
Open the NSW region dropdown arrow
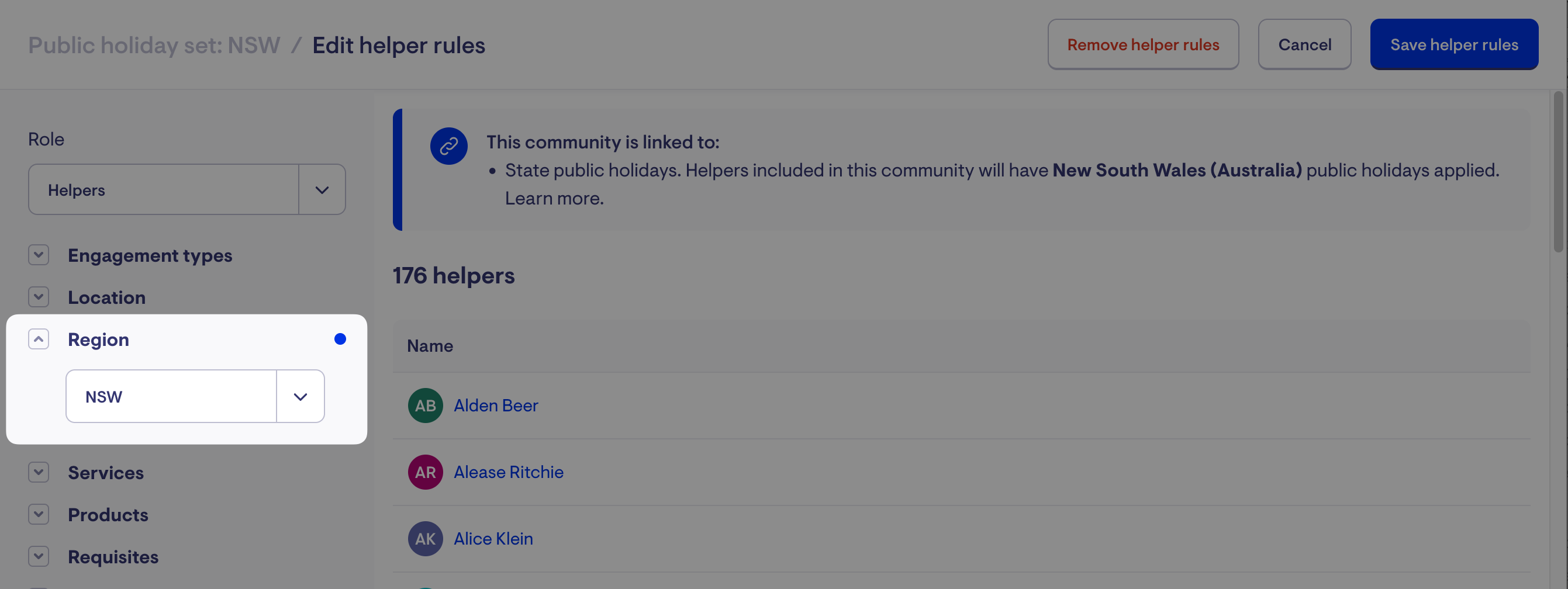[300, 397]
